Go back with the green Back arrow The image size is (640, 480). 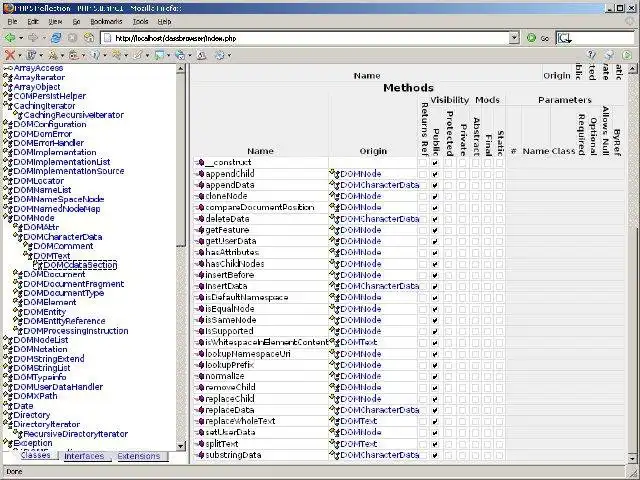tap(10, 38)
